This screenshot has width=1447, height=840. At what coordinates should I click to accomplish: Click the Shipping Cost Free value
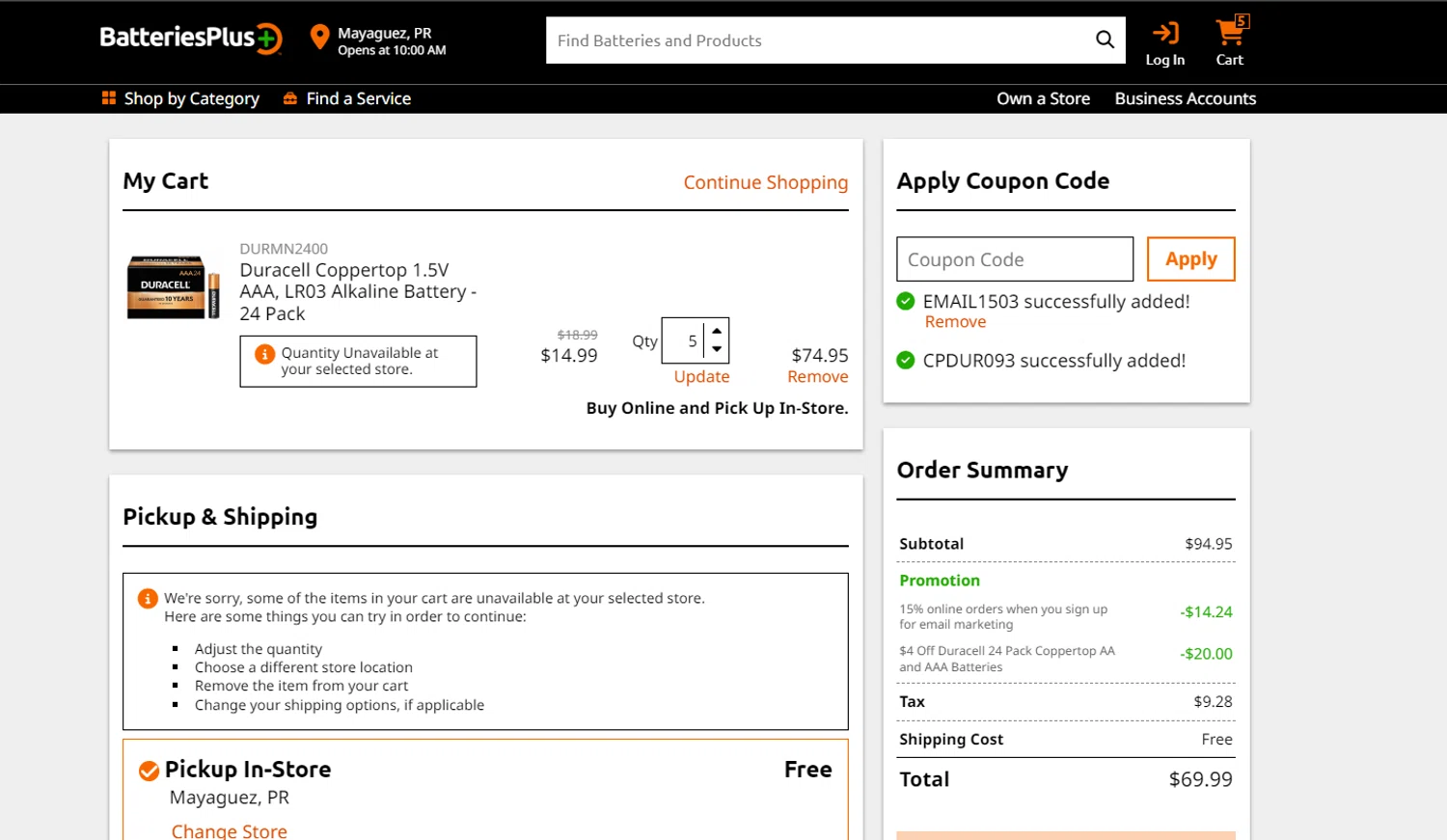(1217, 739)
